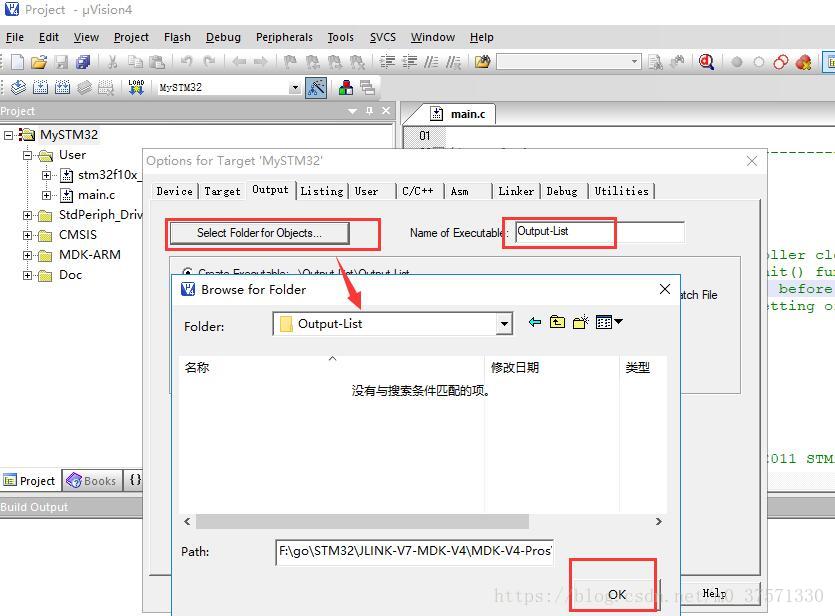835x616 pixels.
Task: Sort by the 名称 column header
Action: click(332, 367)
